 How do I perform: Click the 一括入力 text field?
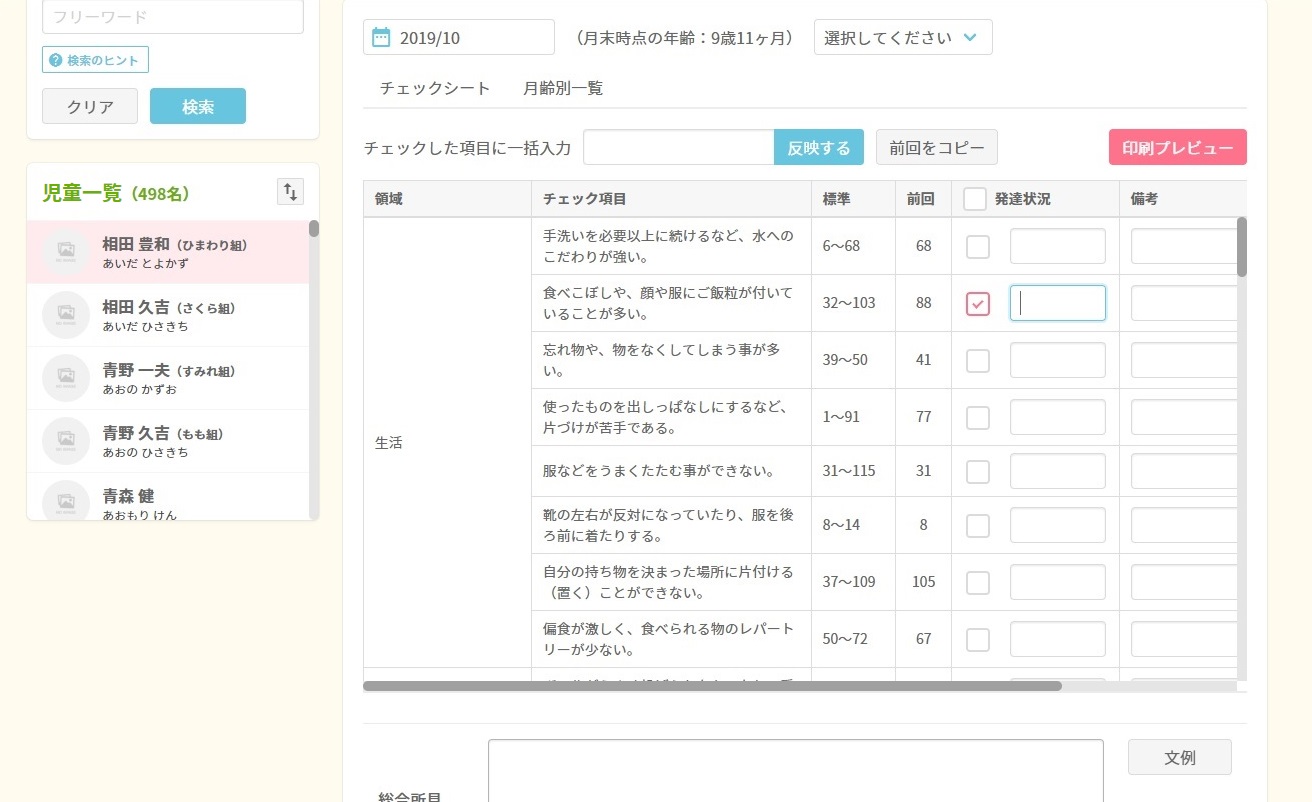click(679, 147)
